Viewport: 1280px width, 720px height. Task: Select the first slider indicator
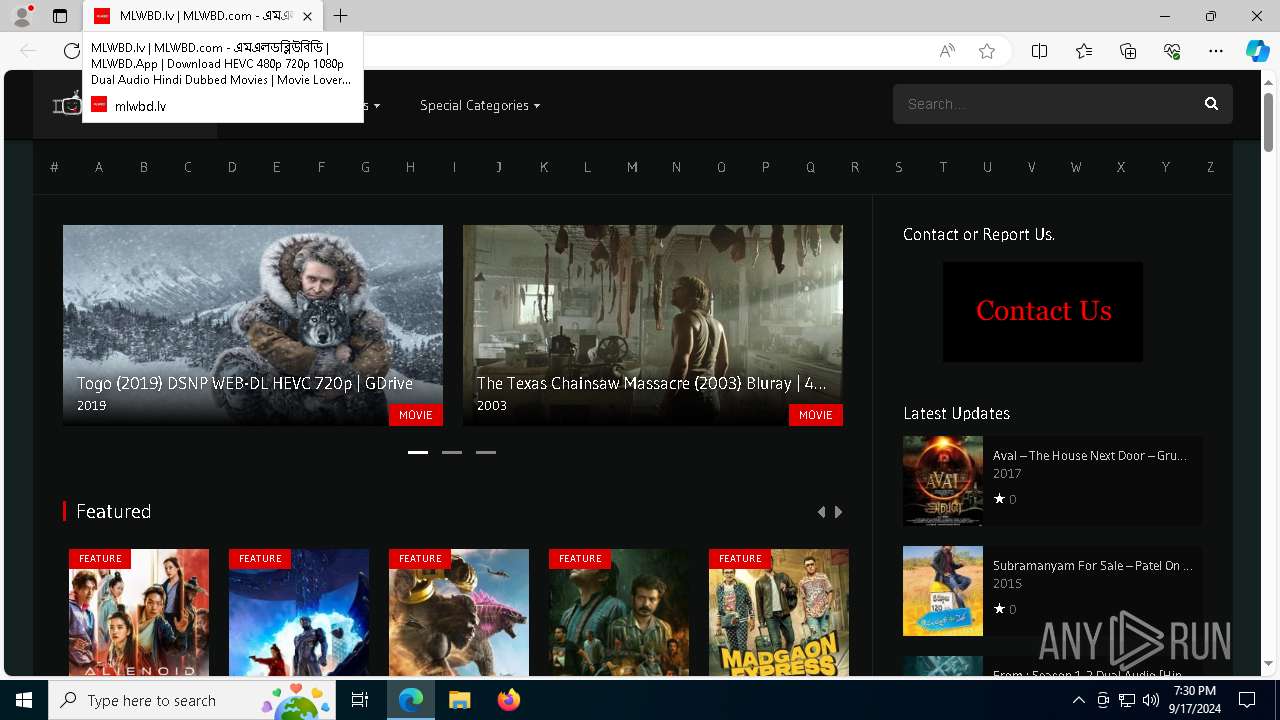coord(418,452)
